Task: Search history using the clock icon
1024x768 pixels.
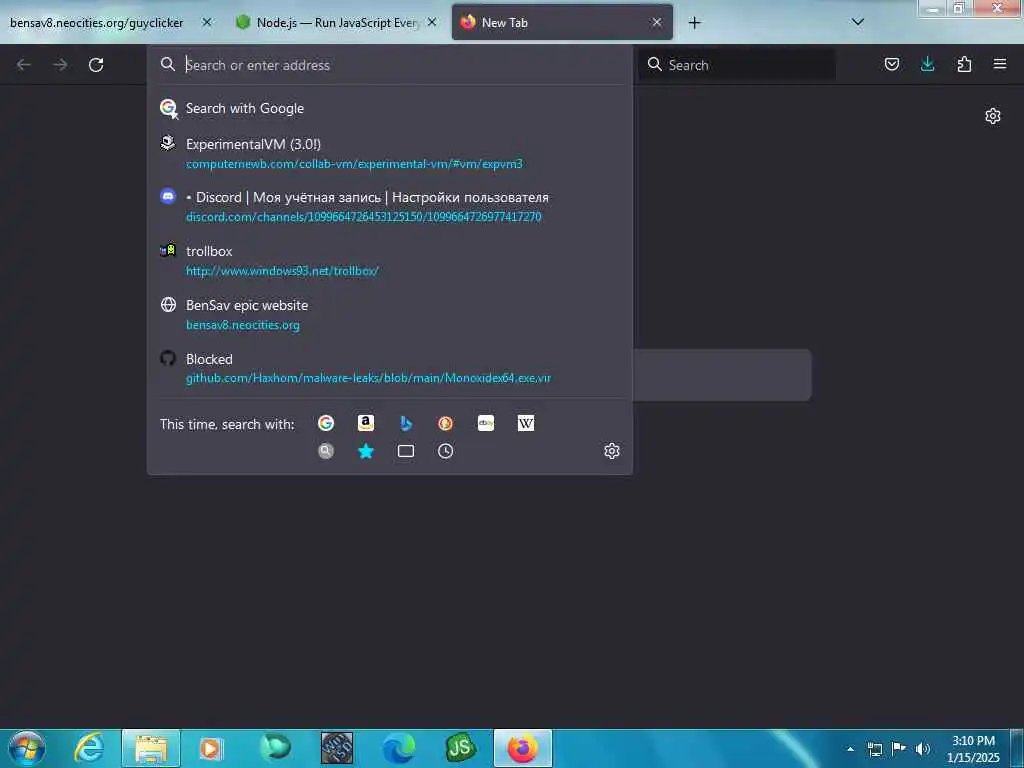Action: pos(445,451)
